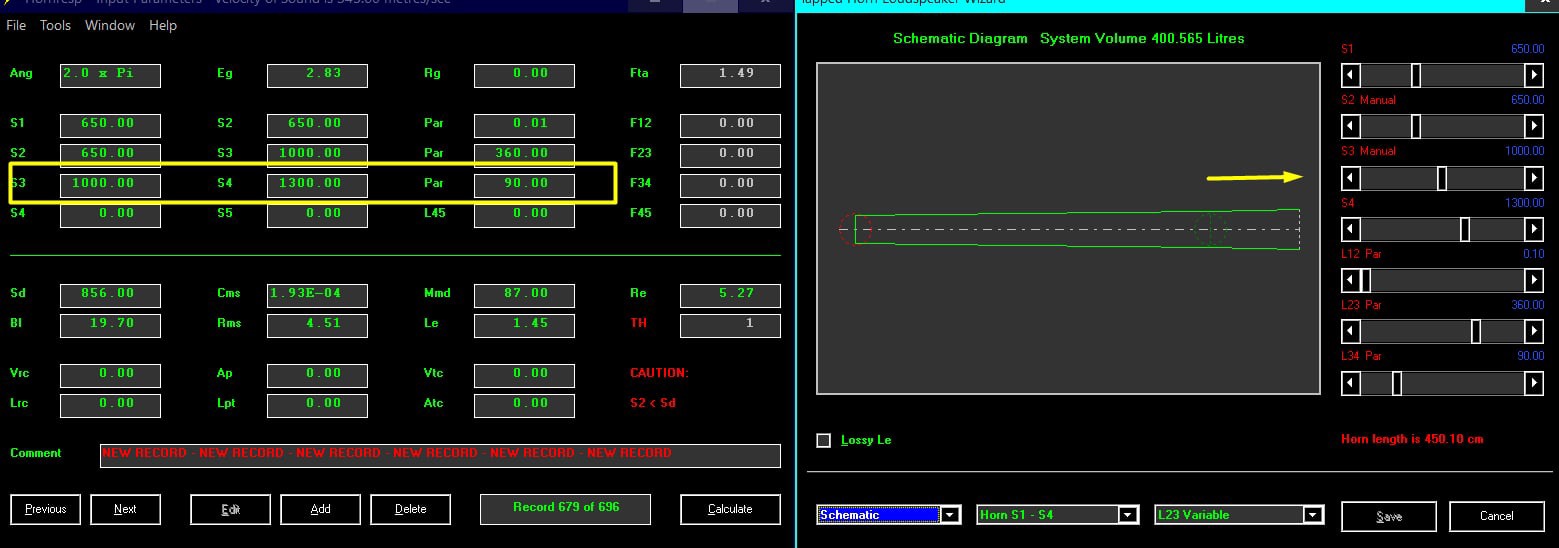Open the L23 Variable dropdown

1239,515
